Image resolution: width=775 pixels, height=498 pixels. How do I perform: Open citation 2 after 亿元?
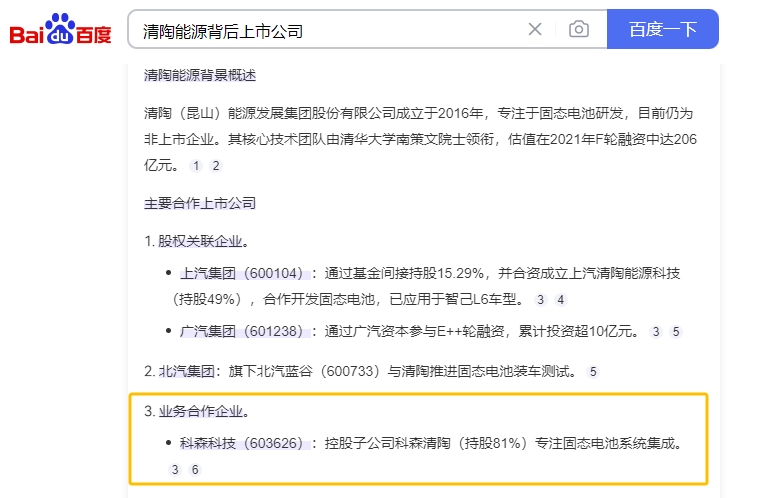(215, 166)
